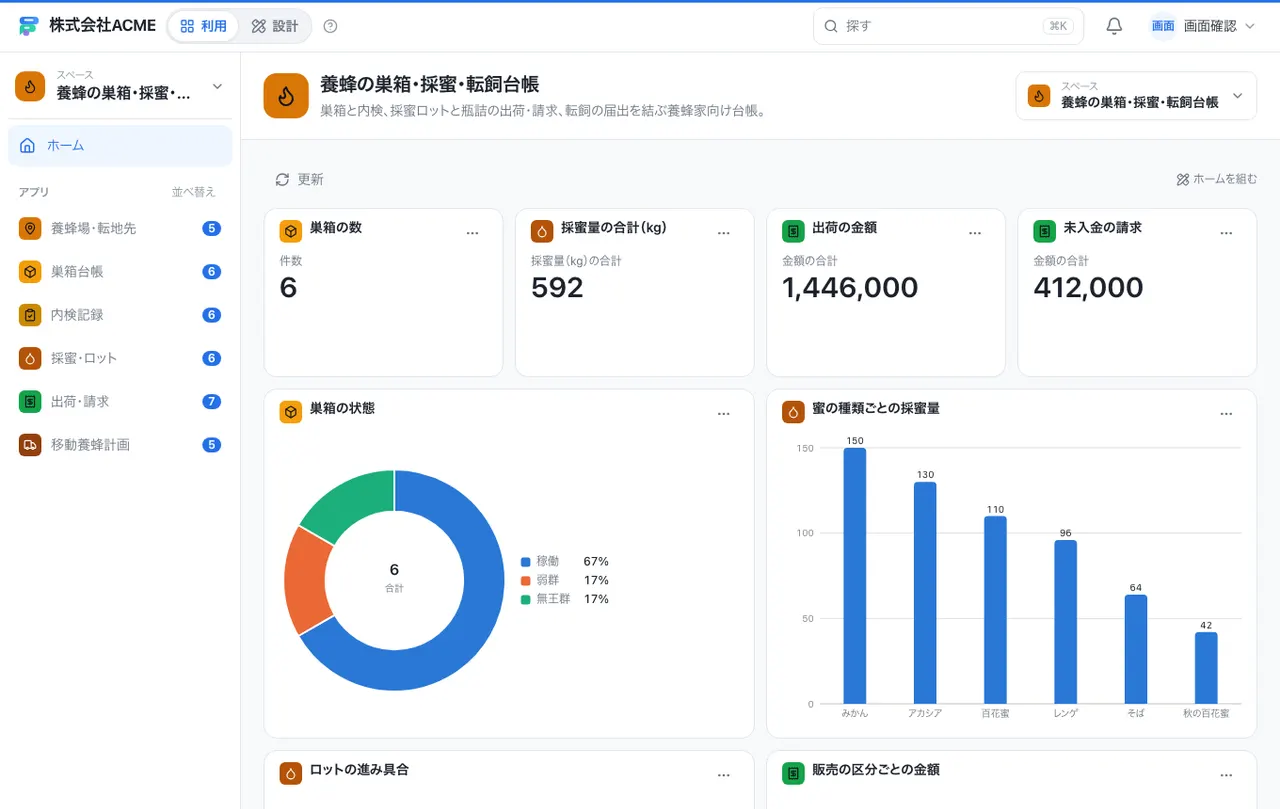Click the 移動養蜂計画 truck icon
Image resolution: width=1280 pixels, height=809 pixels.
30,444
